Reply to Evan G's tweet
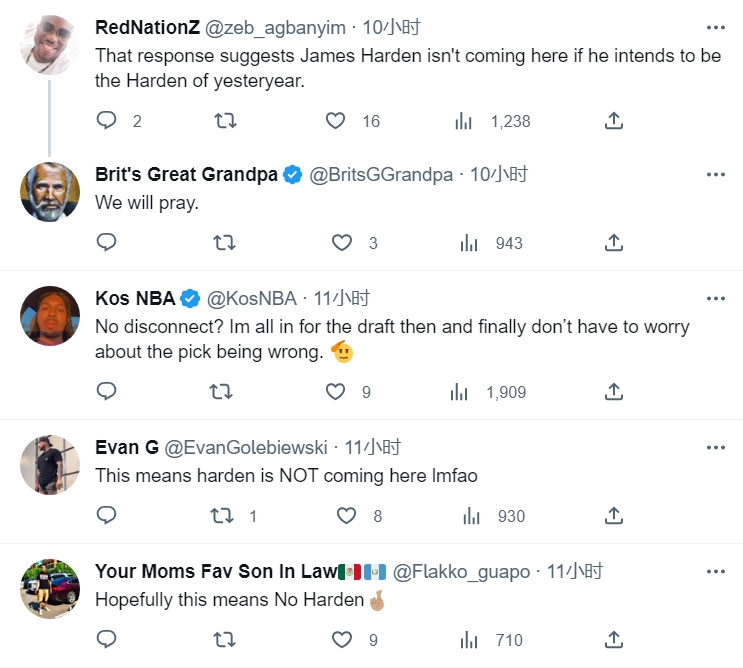This screenshot has width=743, height=668. pyautogui.click(x=107, y=515)
